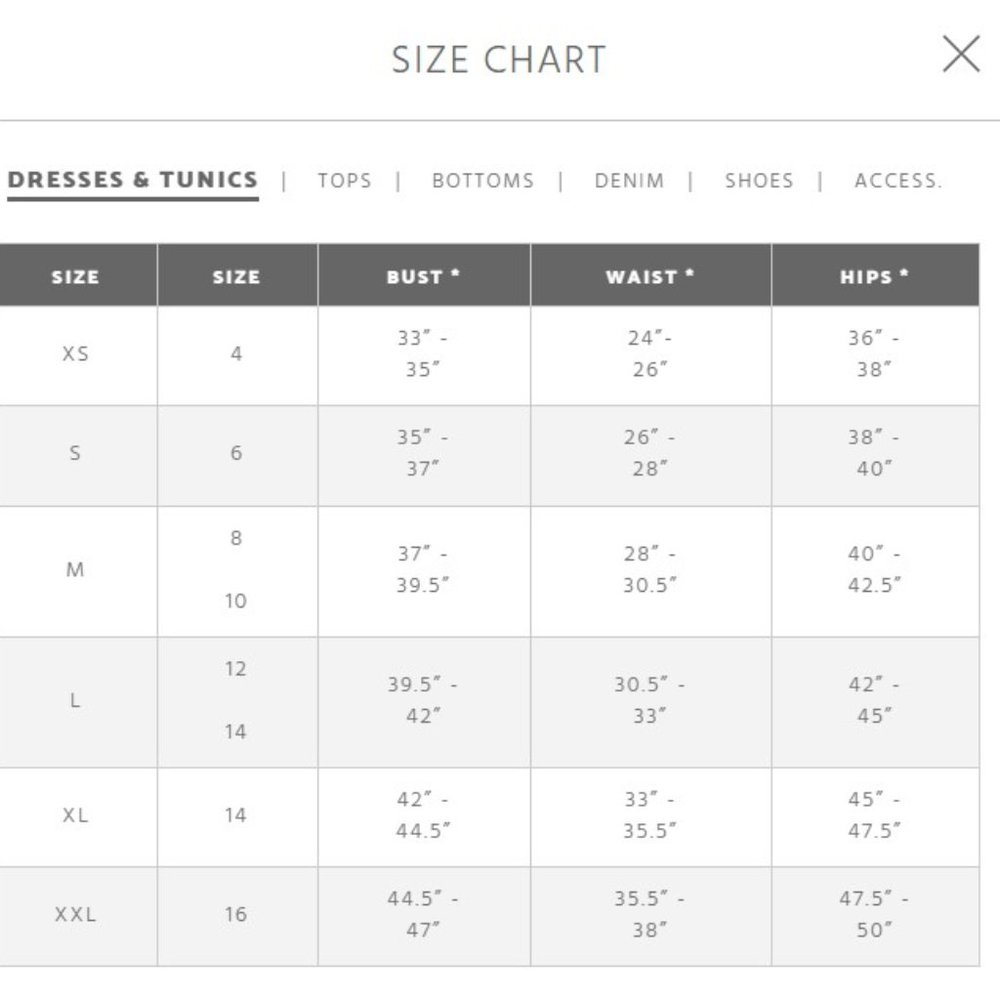Click the S size label
Screen dimensions: 1000x1000
(x=75, y=453)
